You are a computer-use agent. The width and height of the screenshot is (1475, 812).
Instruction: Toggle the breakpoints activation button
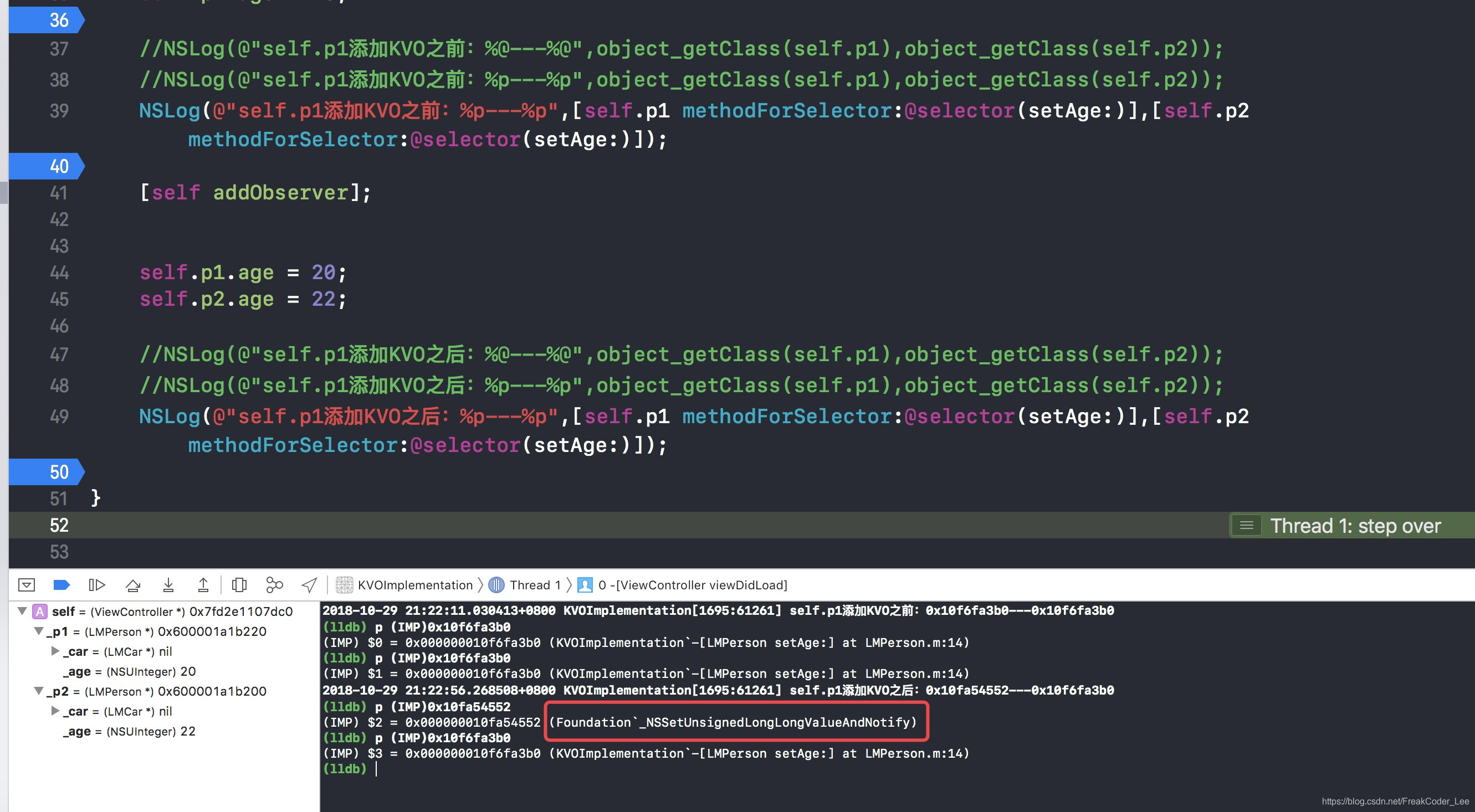click(62, 585)
